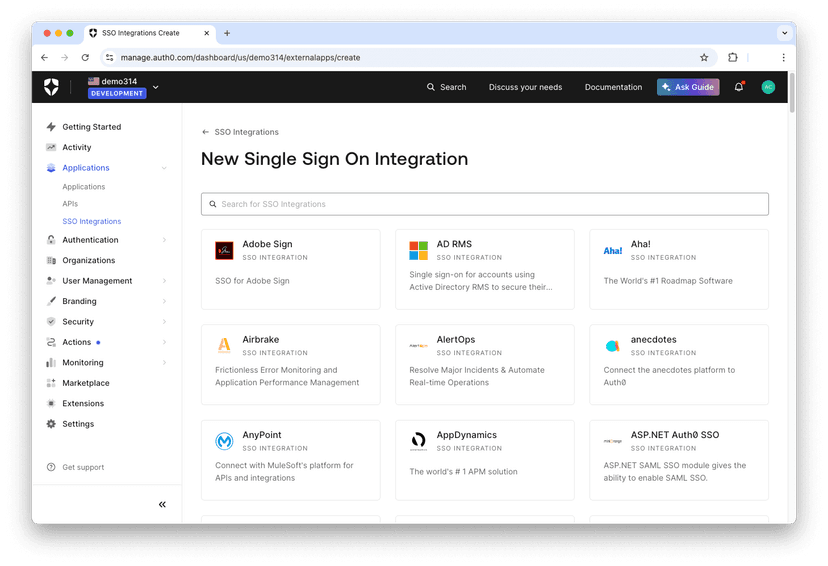
Task: Reload the page
Action: 85,58
